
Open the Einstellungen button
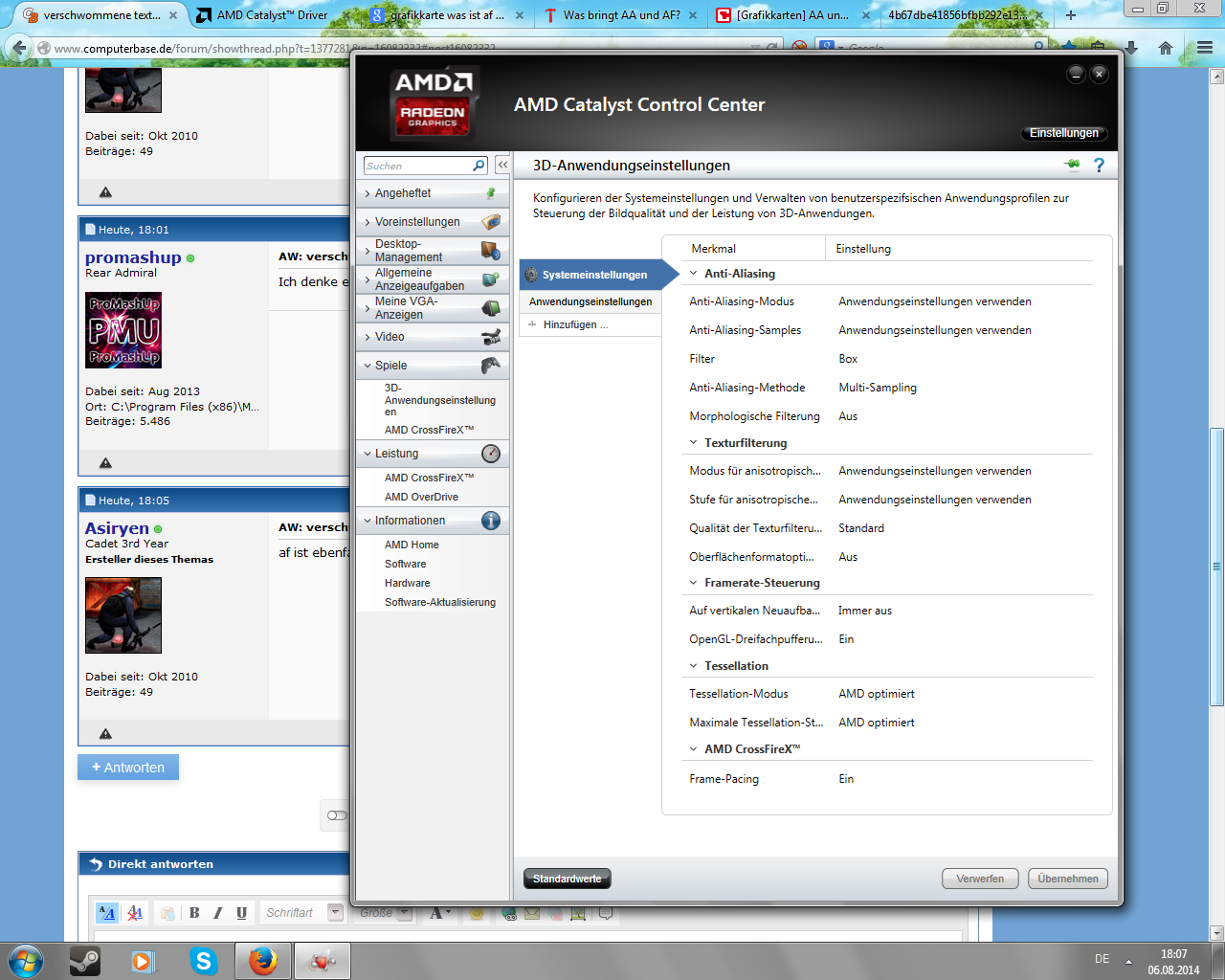(x=1064, y=133)
